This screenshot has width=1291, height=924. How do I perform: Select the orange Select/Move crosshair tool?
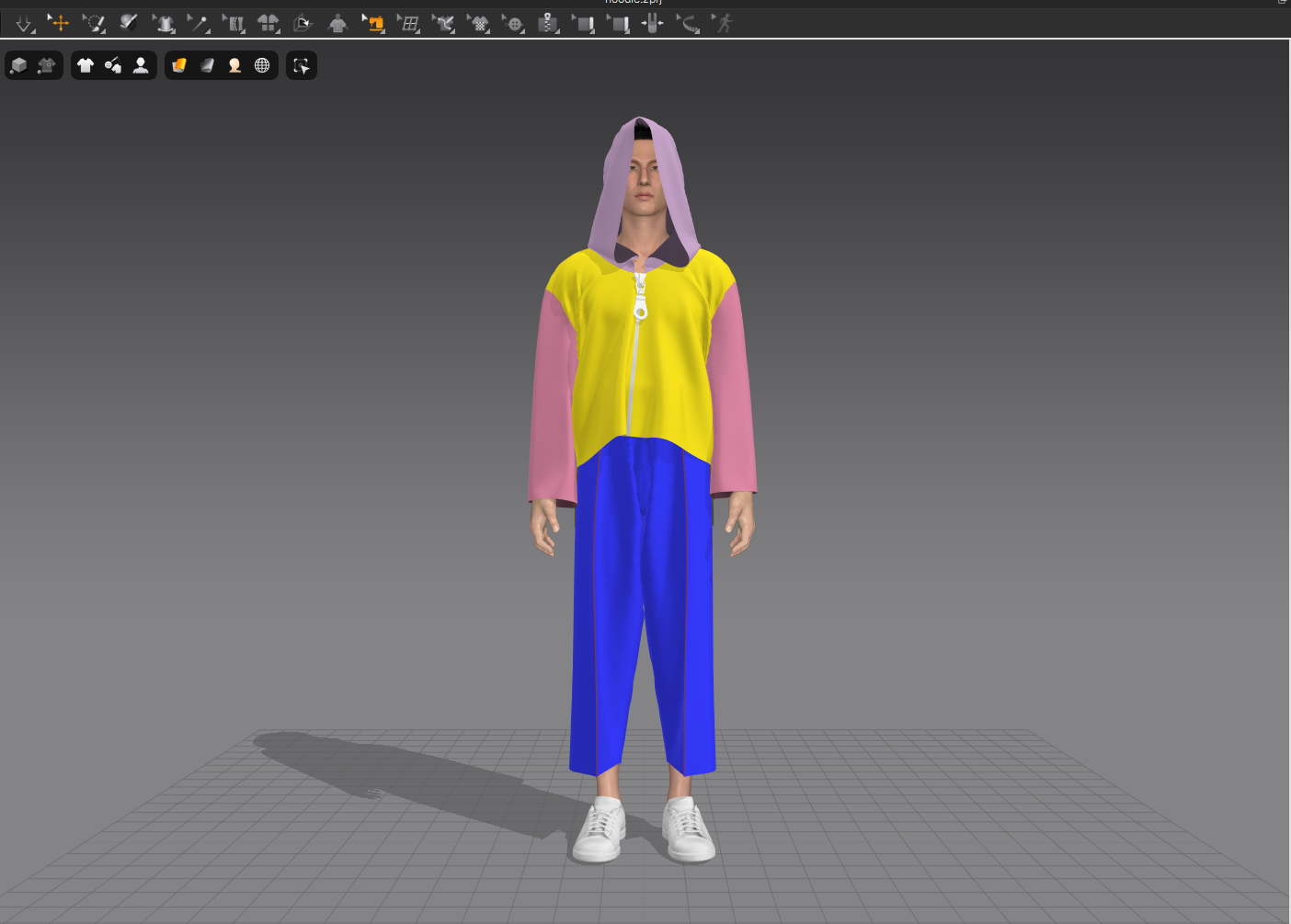(x=59, y=23)
